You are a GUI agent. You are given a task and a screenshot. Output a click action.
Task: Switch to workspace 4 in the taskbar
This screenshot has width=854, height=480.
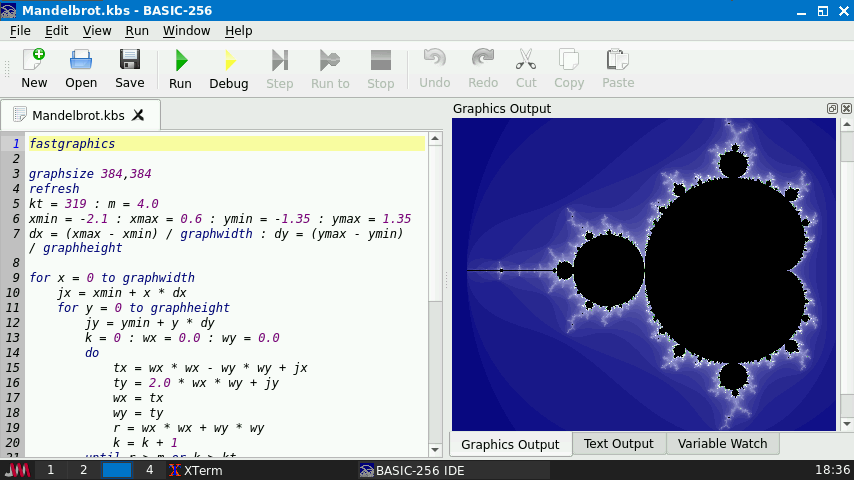149,470
